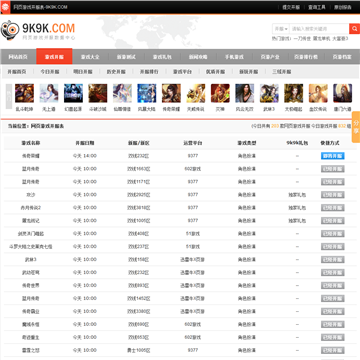Image resolution: width=360 pixels, height=360 pixels.
Task: Switch to the 游戏平台 sub-tab
Action: click(182, 72)
